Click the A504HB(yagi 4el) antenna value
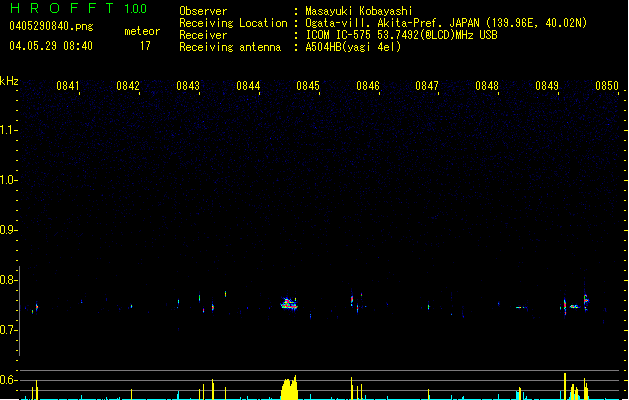 [x=353, y=47]
